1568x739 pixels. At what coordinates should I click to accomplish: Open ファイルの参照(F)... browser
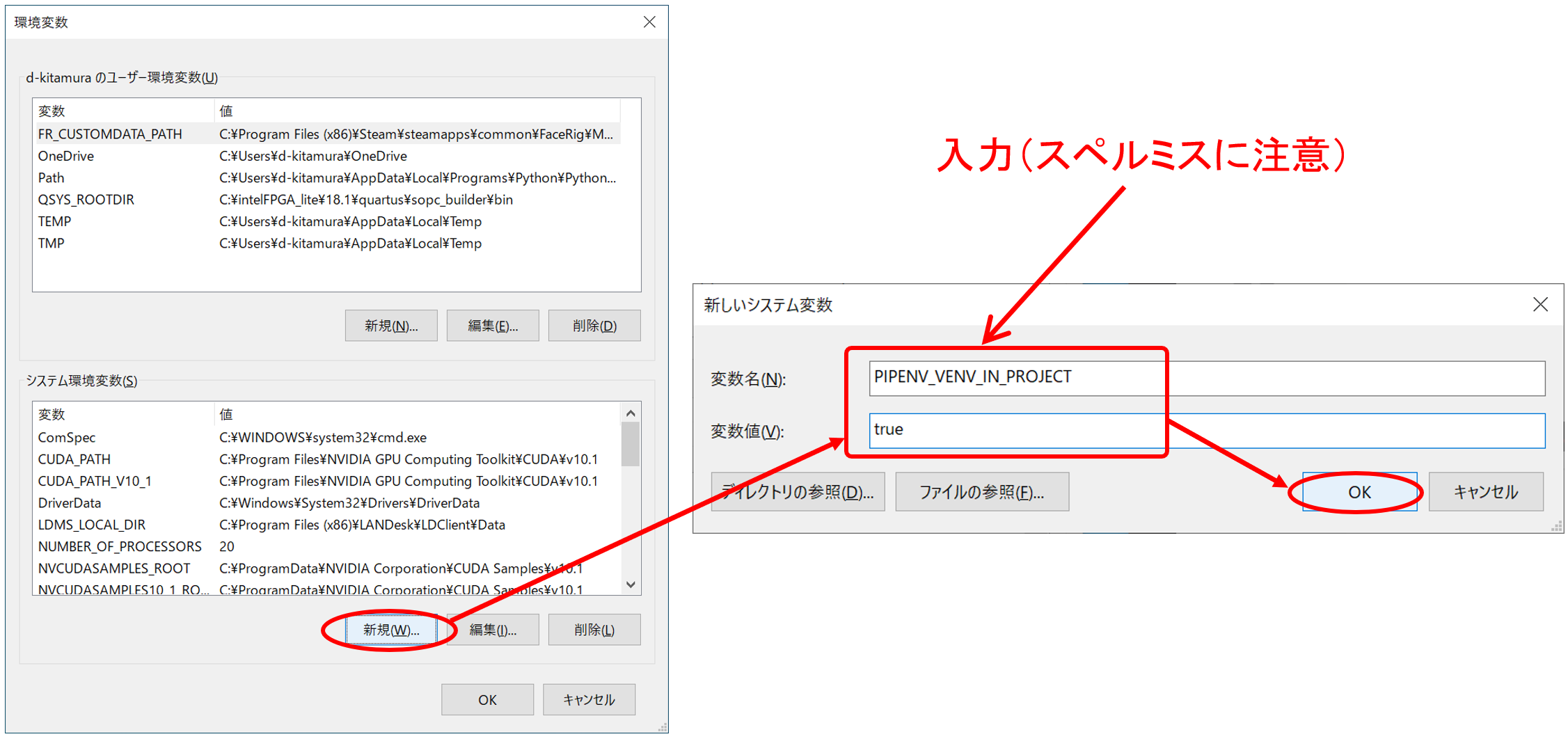(x=982, y=492)
